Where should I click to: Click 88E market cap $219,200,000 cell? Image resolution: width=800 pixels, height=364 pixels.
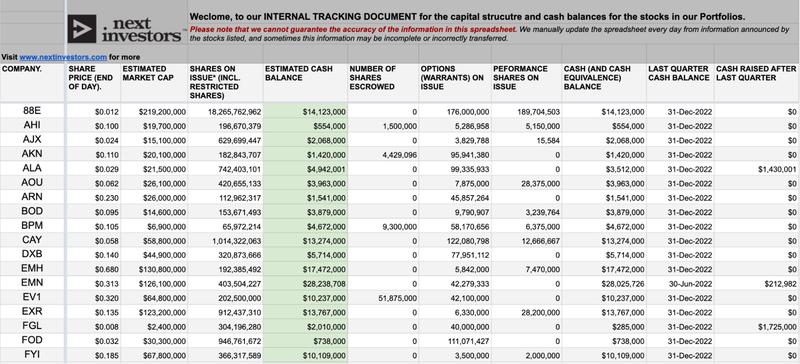pyautogui.click(x=154, y=111)
